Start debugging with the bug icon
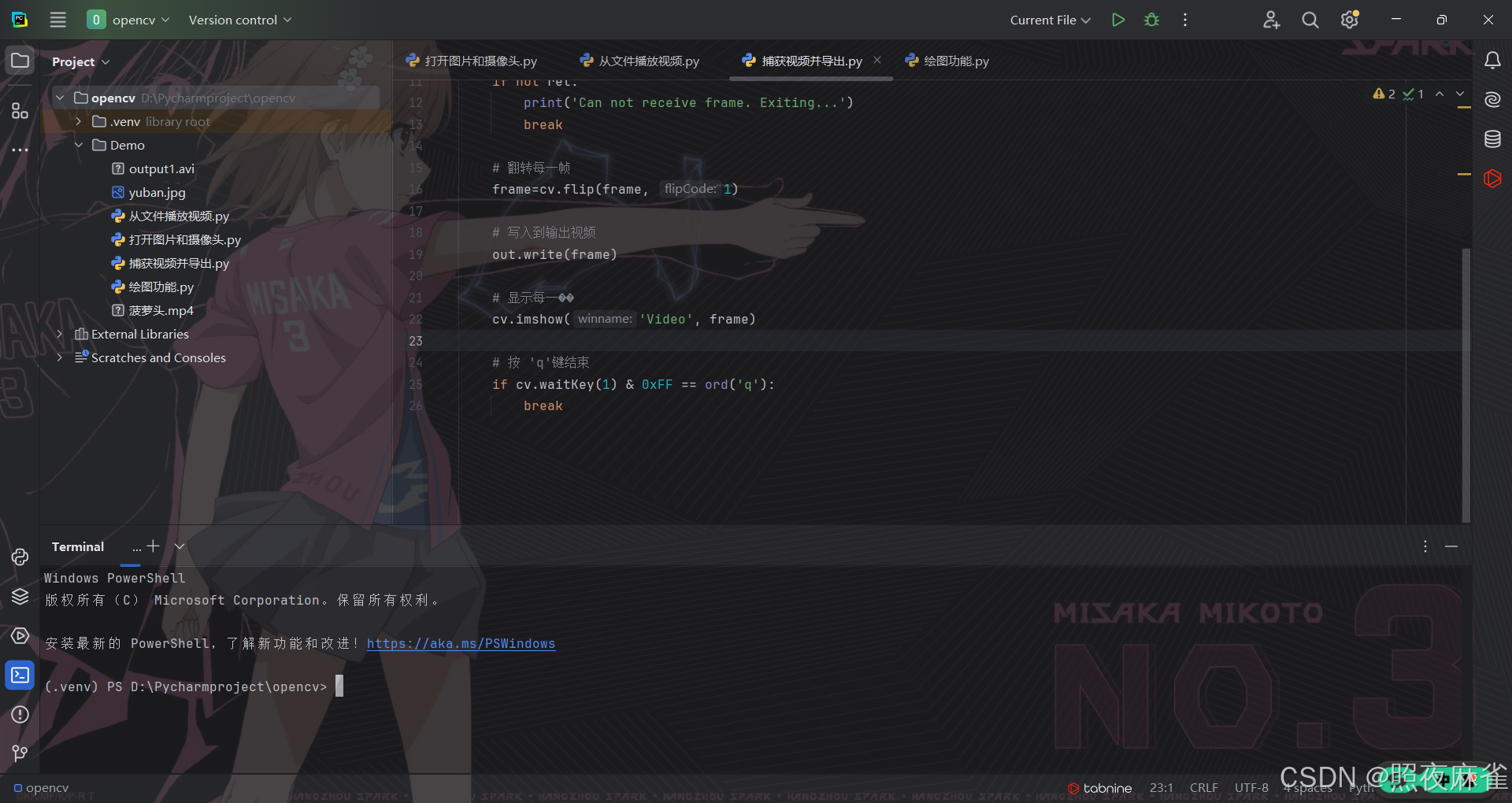1512x803 pixels. 1151,20
